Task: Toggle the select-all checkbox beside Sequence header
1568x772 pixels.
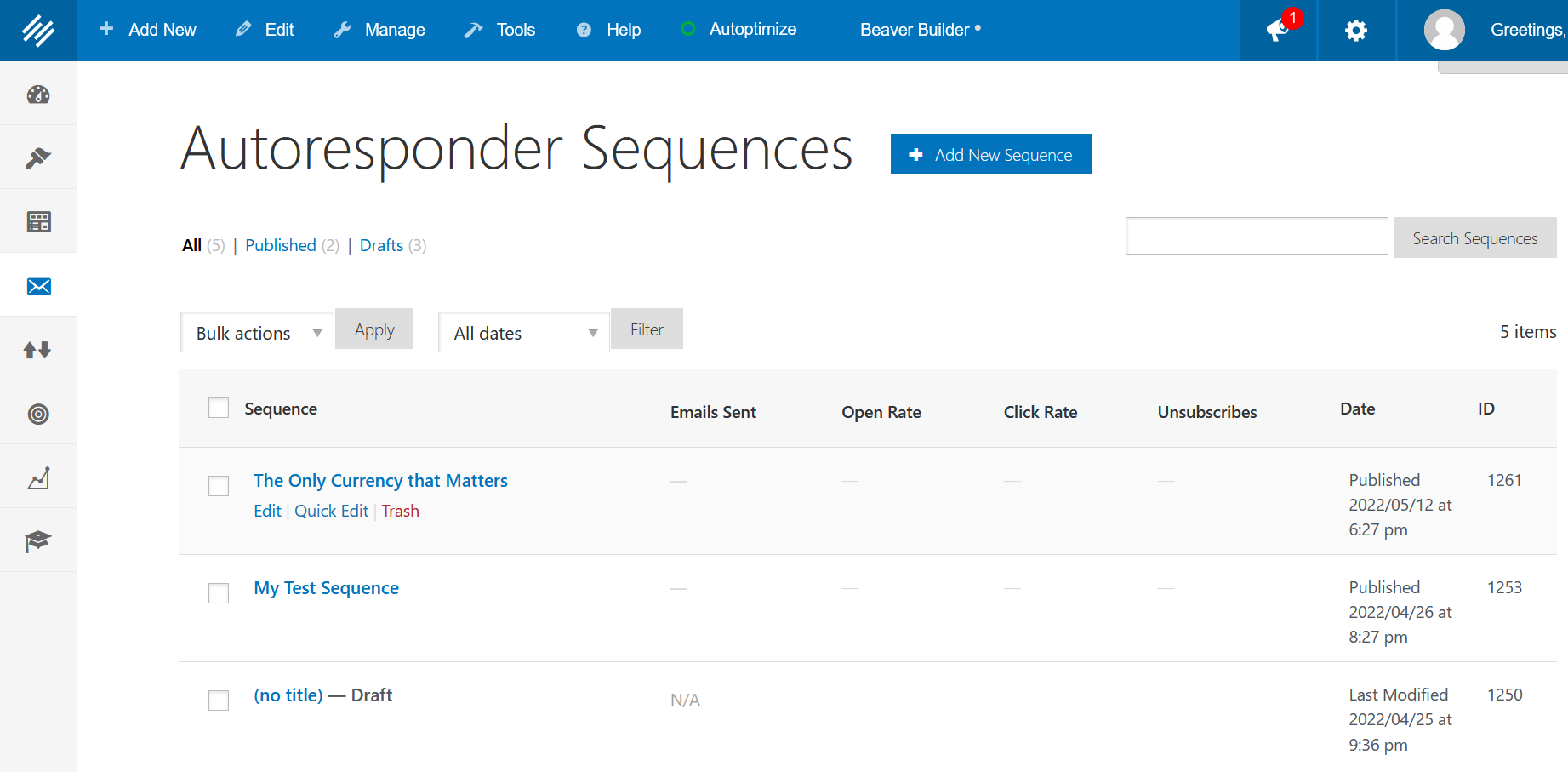Action: [x=219, y=408]
